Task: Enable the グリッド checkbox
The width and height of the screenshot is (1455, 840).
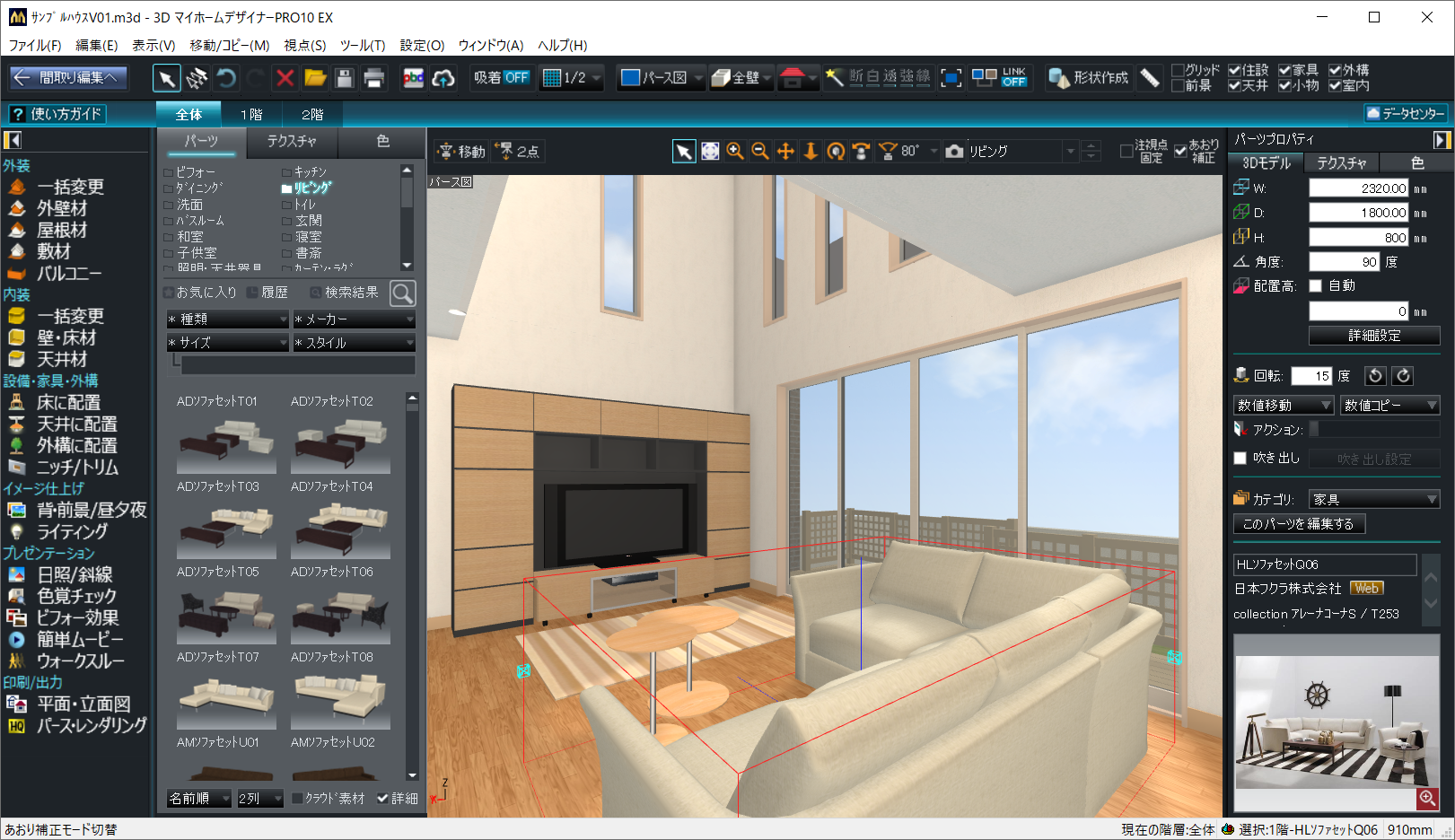Action: pos(1179,70)
